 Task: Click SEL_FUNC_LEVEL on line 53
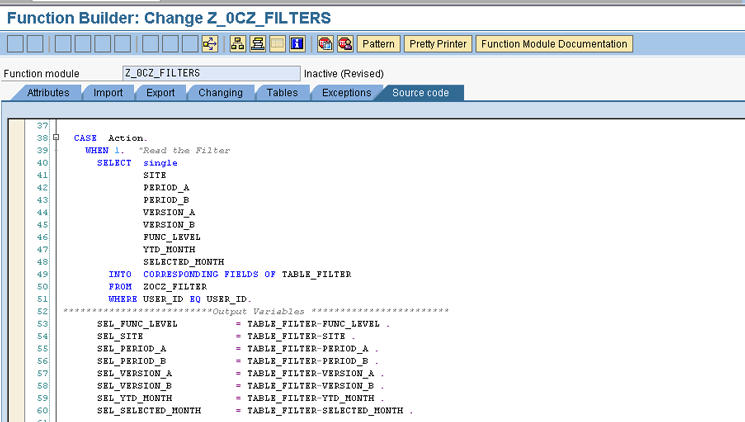(x=137, y=324)
